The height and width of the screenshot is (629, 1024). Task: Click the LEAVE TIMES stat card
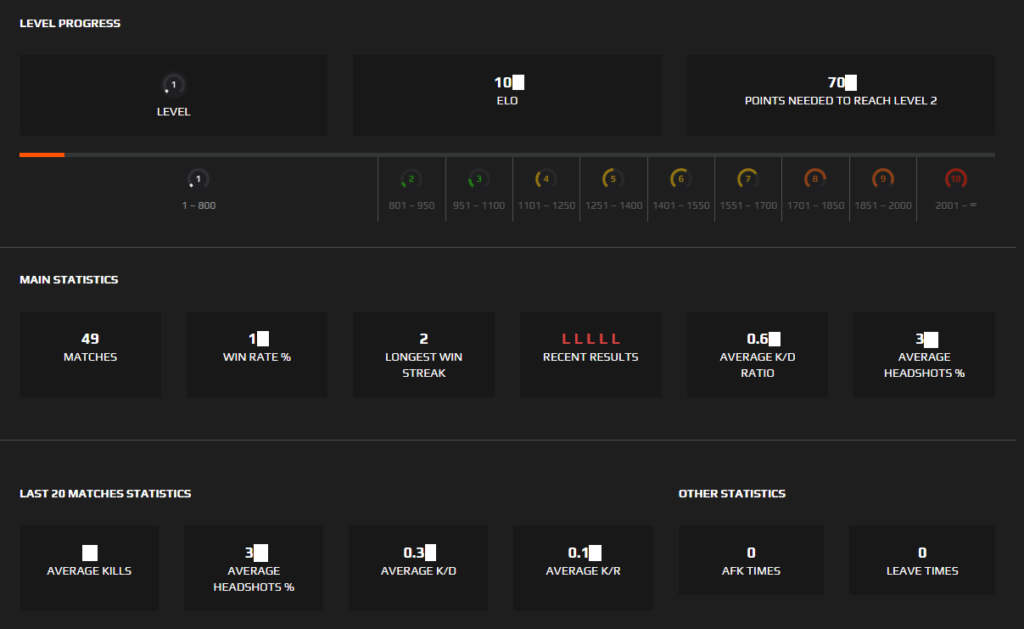(921, 560)
